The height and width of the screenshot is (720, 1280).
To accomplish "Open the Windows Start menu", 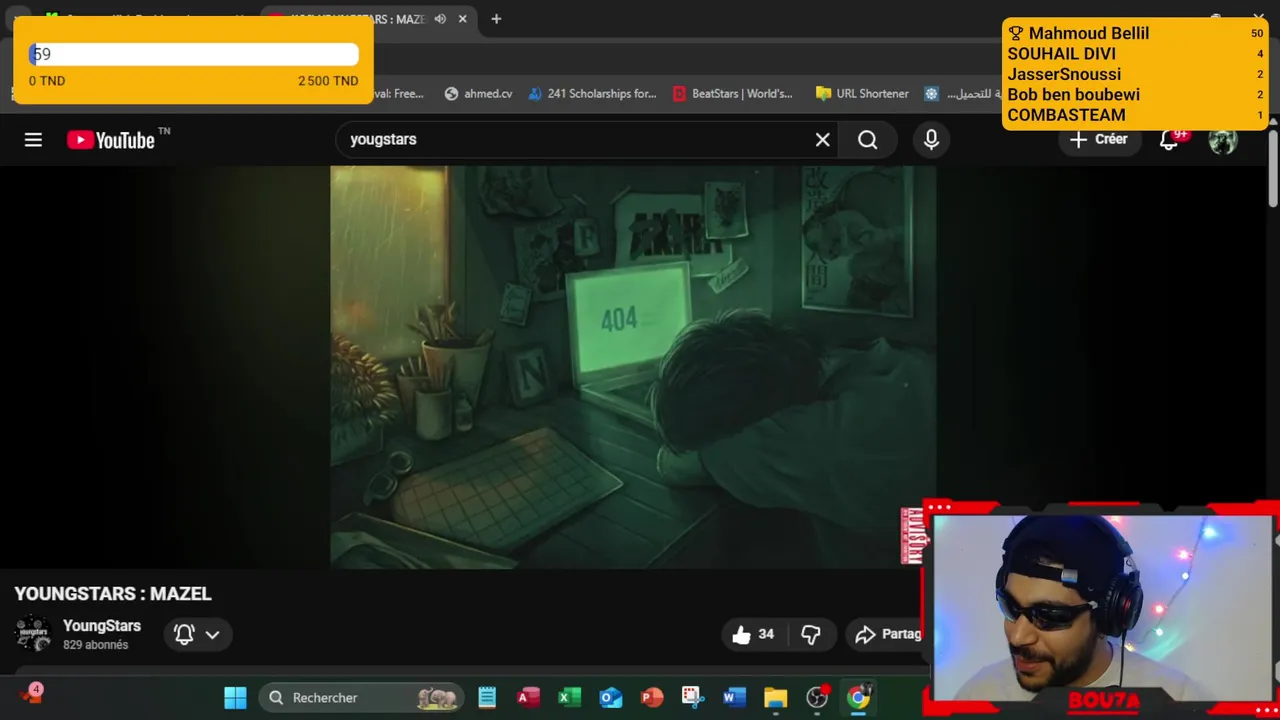I will click(235, 698).
